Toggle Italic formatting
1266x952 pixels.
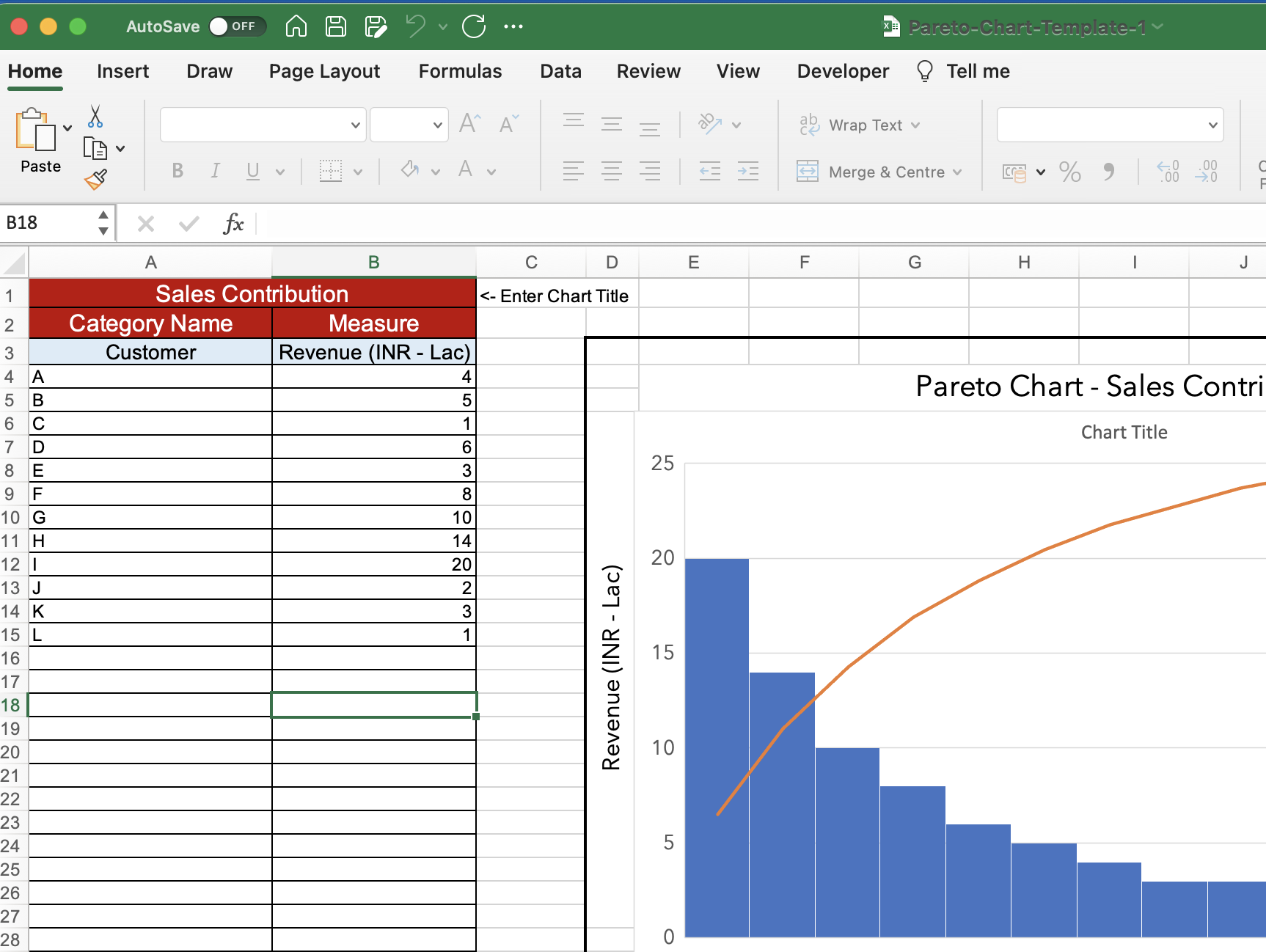[x=215, y=172]
